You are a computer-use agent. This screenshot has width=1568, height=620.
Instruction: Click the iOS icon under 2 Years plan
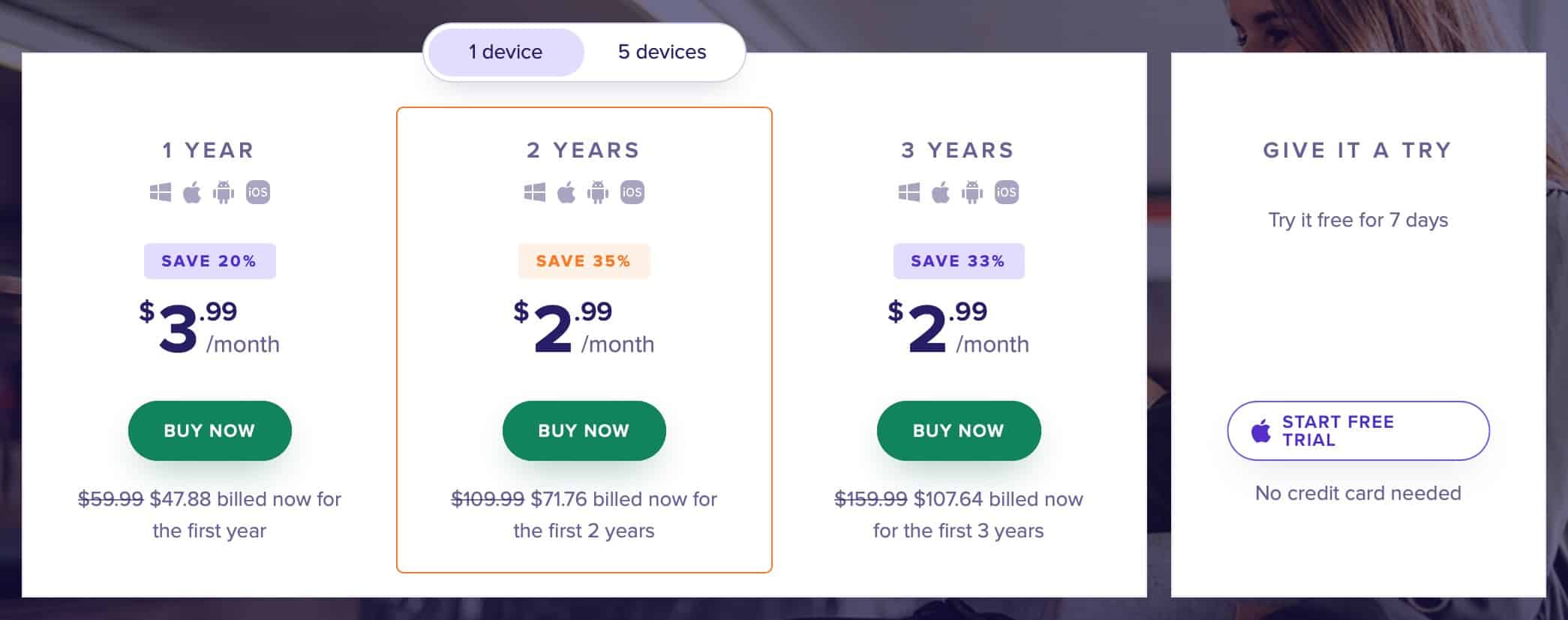point(632,193)
